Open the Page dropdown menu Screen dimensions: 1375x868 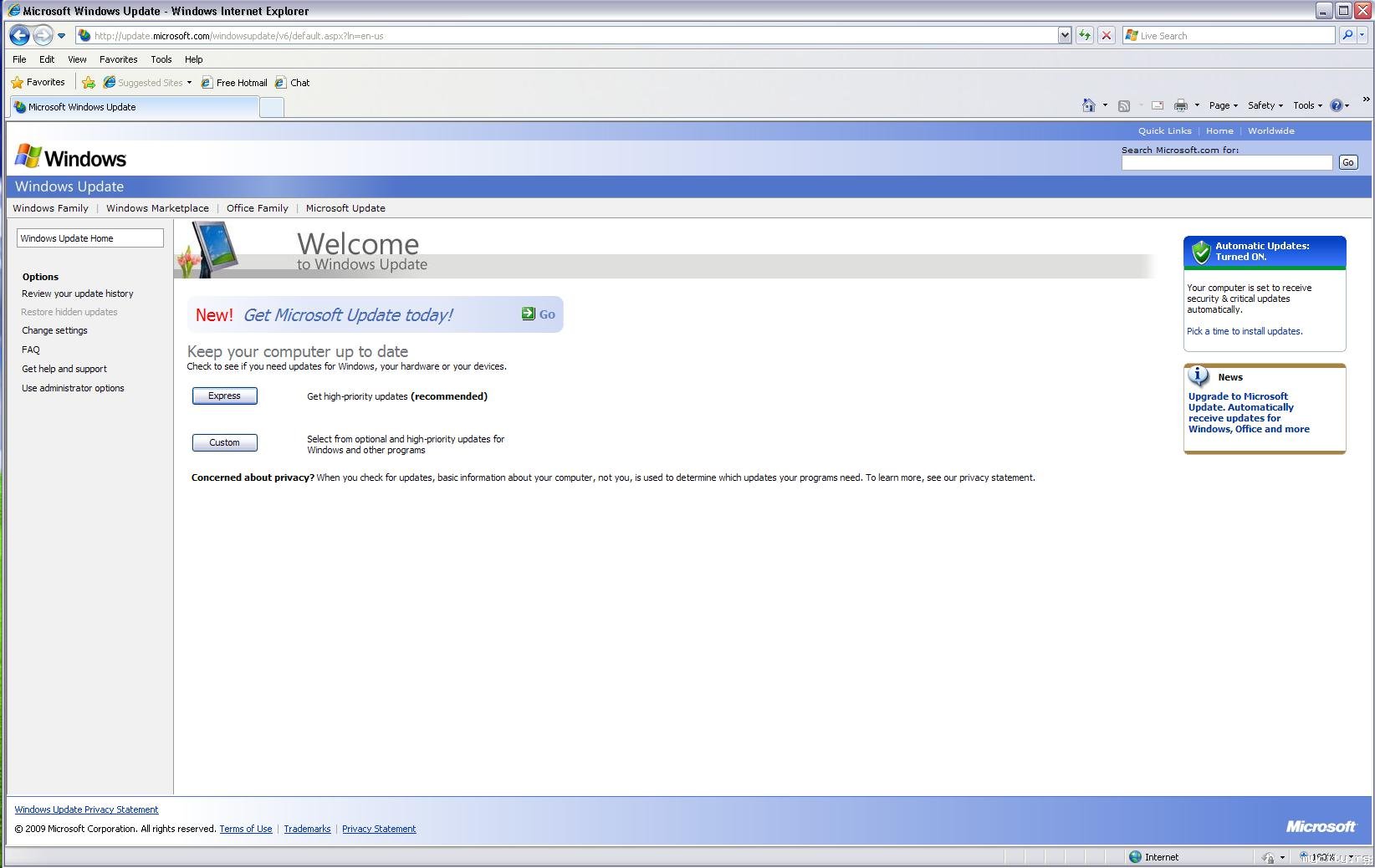(1224, 105)
